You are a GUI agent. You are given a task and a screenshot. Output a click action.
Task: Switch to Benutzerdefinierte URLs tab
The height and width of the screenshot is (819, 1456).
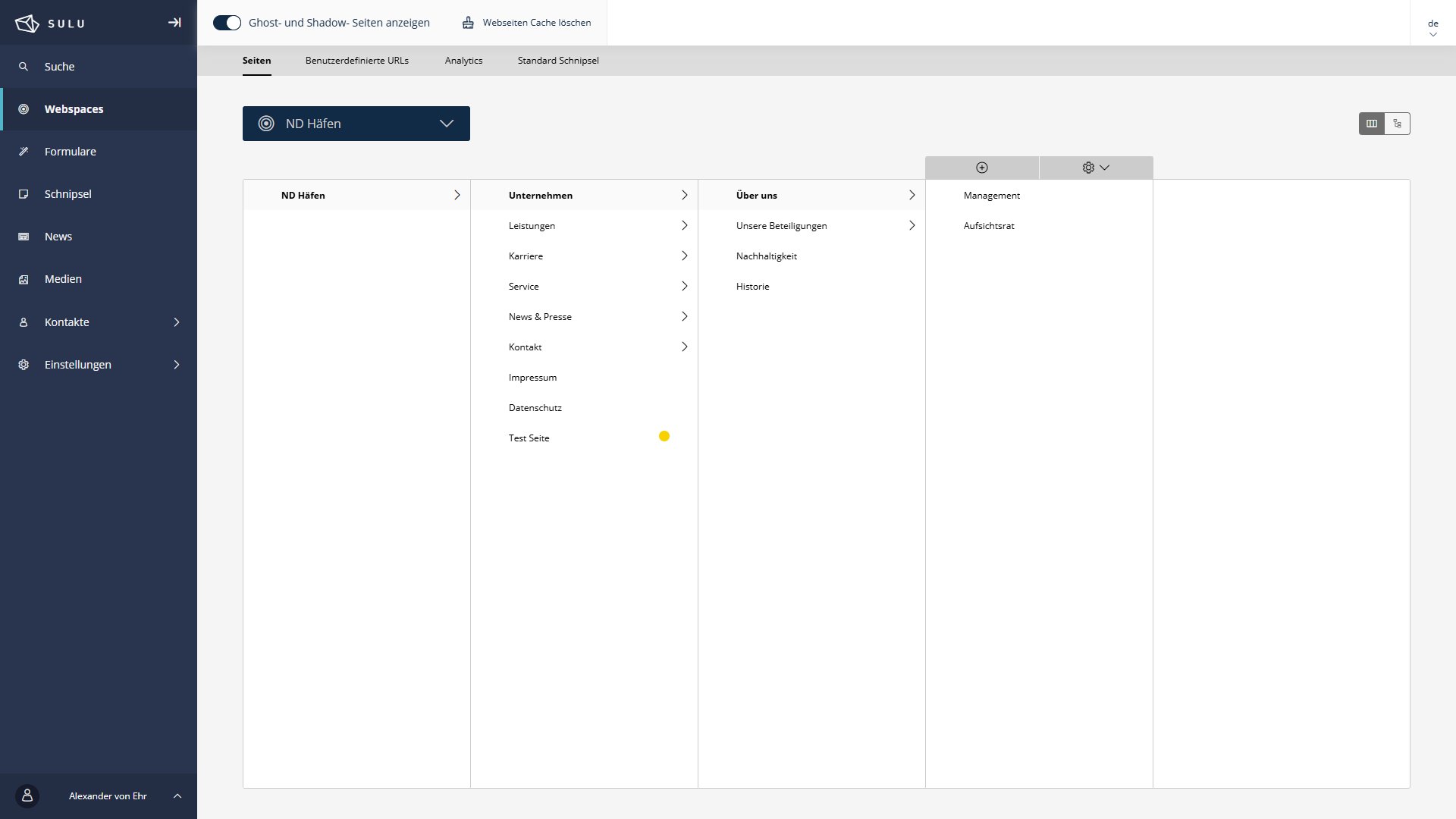(x=356, y=61)
